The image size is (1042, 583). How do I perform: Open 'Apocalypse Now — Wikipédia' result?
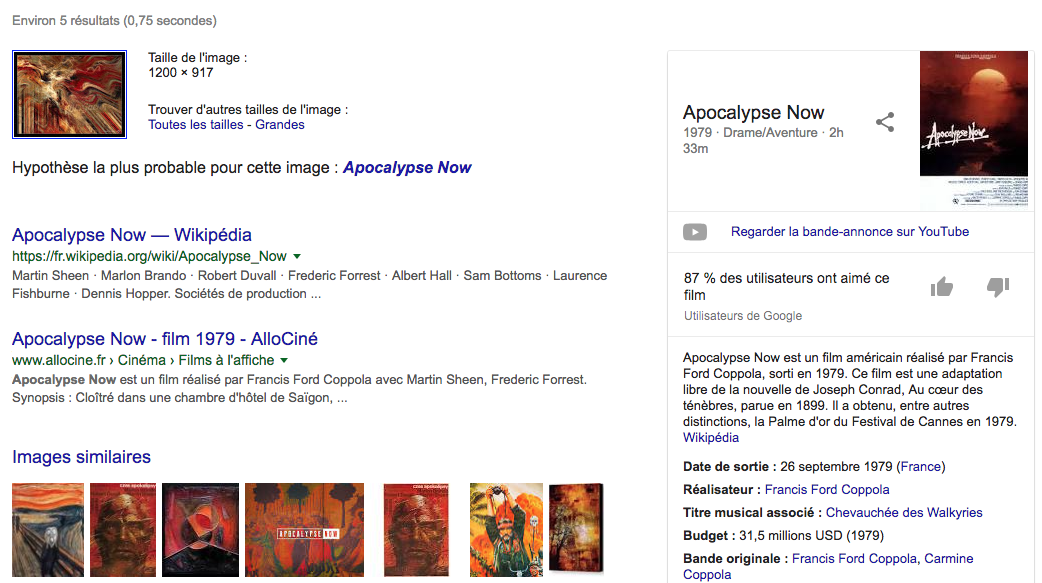[132, 235]
